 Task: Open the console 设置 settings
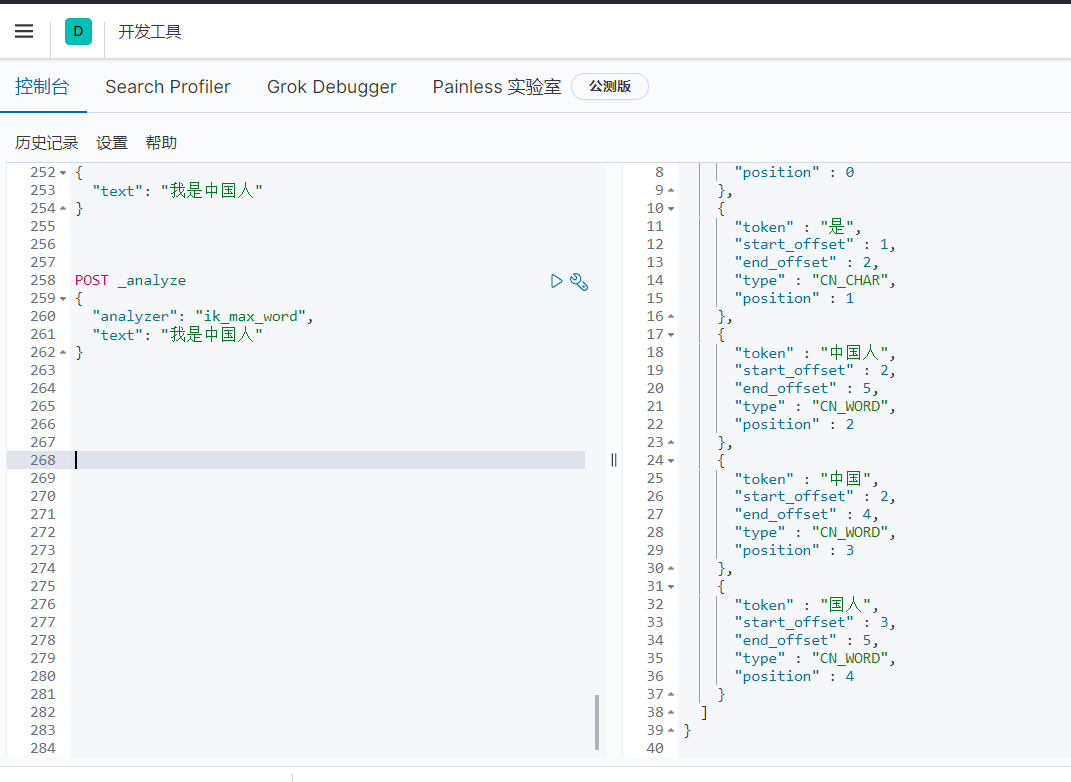coord(112,143)
